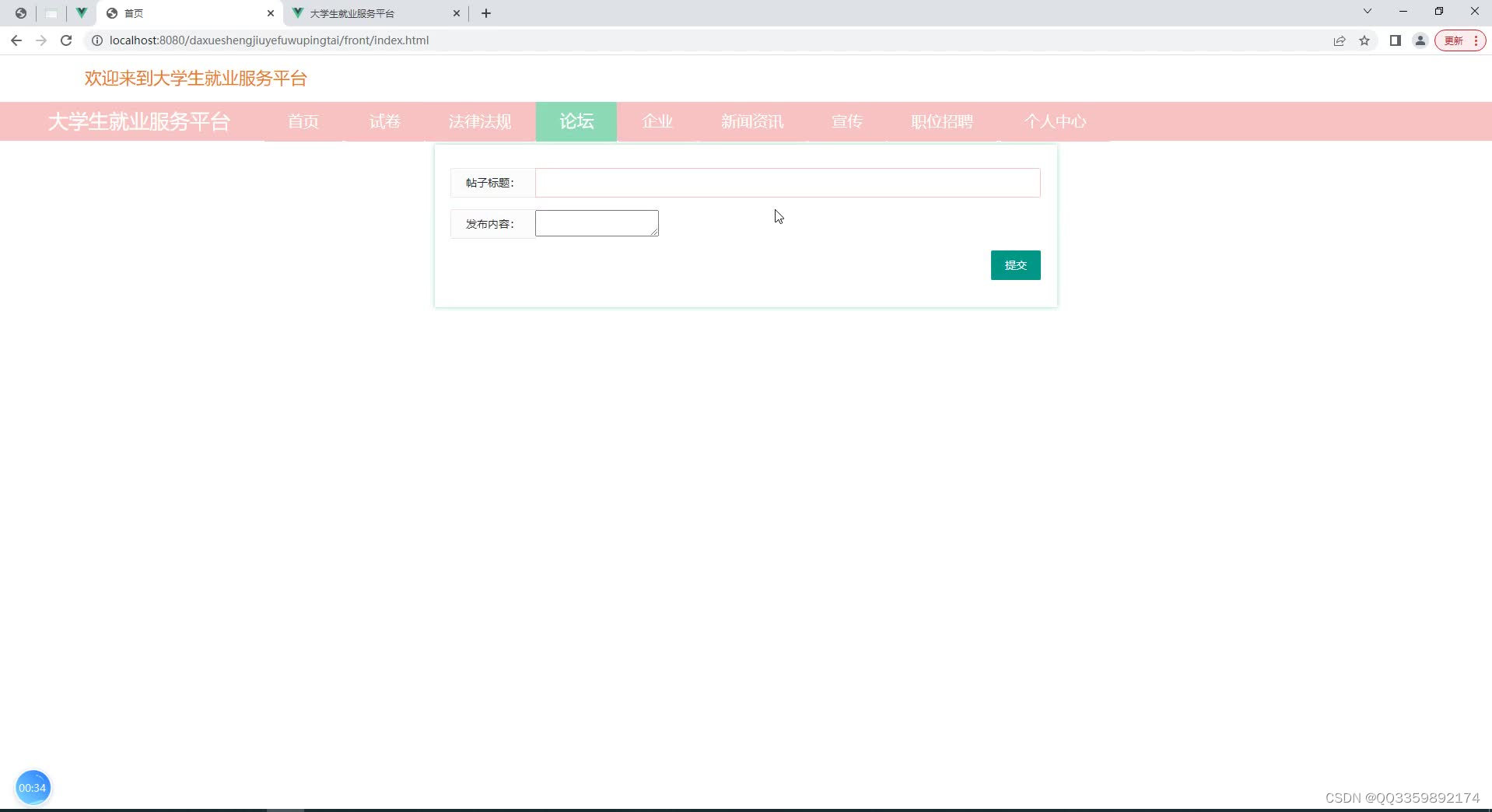Switch to the 大学生就业服务平台 tab

(377, 13)
